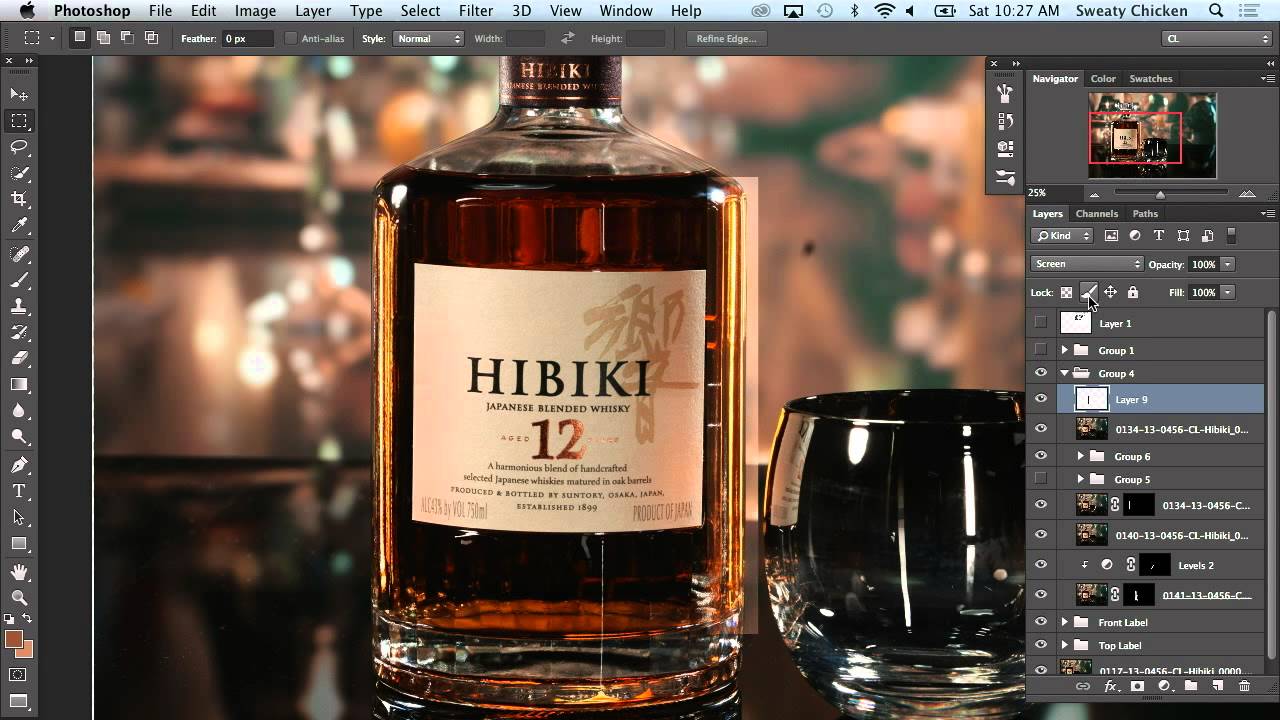Click Lock all padlock icon
This screenshot has height=720, width=1280.
point(1132,292)
